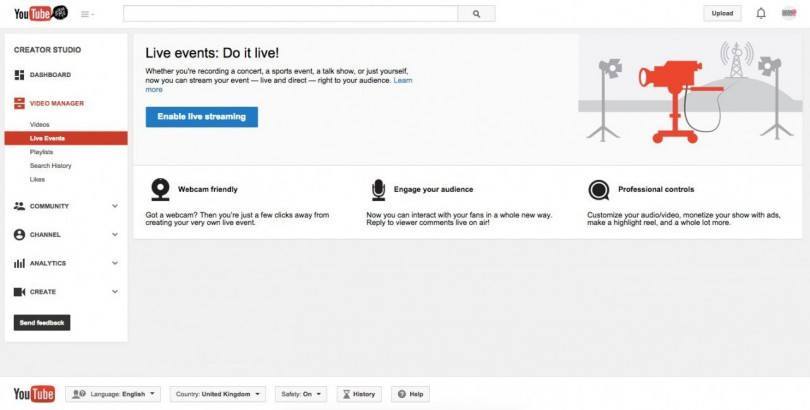Click the footer YouTube logo
The width and height of the screenshot is (810, 410).
[34, 394]
